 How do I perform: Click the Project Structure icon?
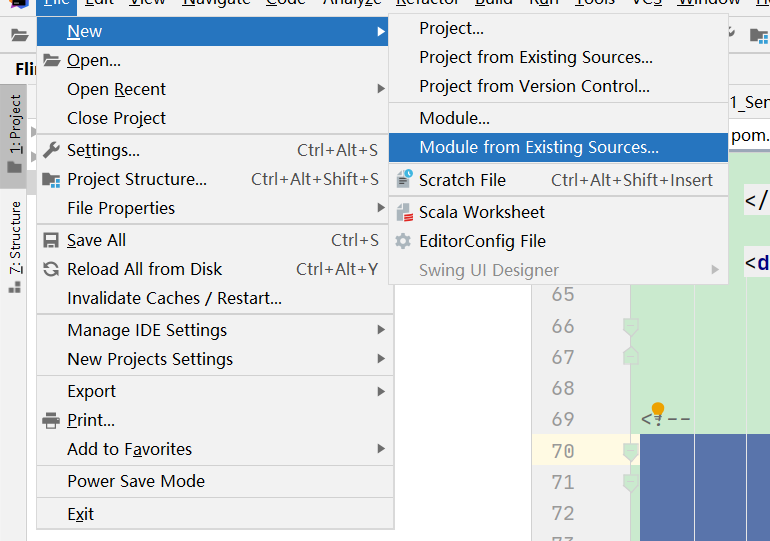point(52,180)
